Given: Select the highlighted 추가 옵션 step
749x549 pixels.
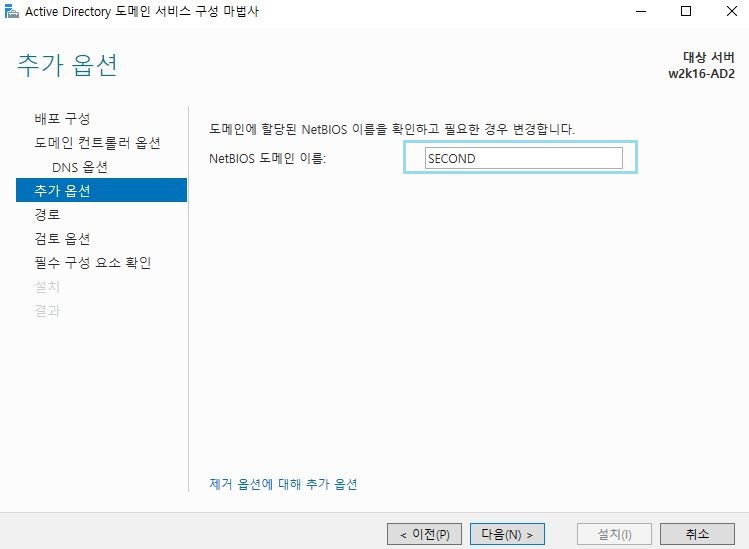Looking at the screenshot, I should click(x=101, y=190).
